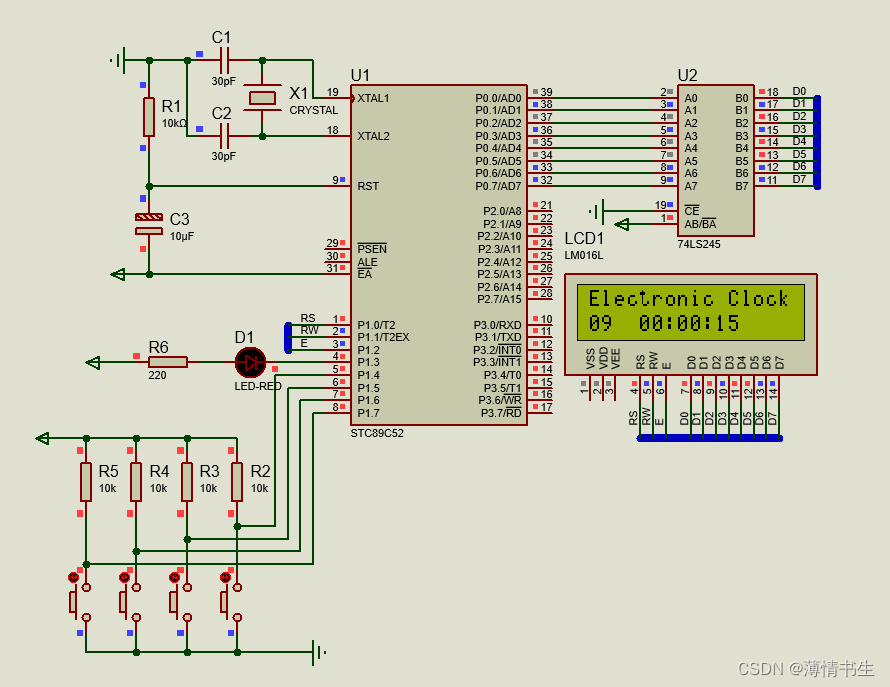Viewport: 890px width, 687px height.
Task: Click the ground symbol left of C1
Action: pyautogui.click(x=118, y=60)
